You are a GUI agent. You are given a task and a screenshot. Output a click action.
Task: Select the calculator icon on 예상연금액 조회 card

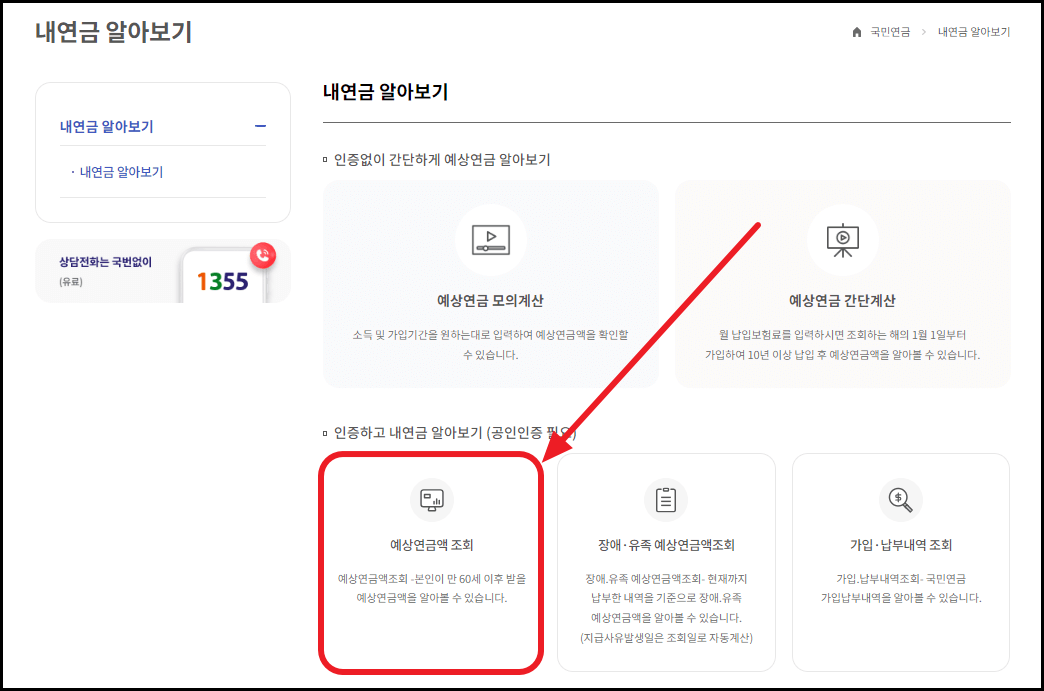pos(430,500)
